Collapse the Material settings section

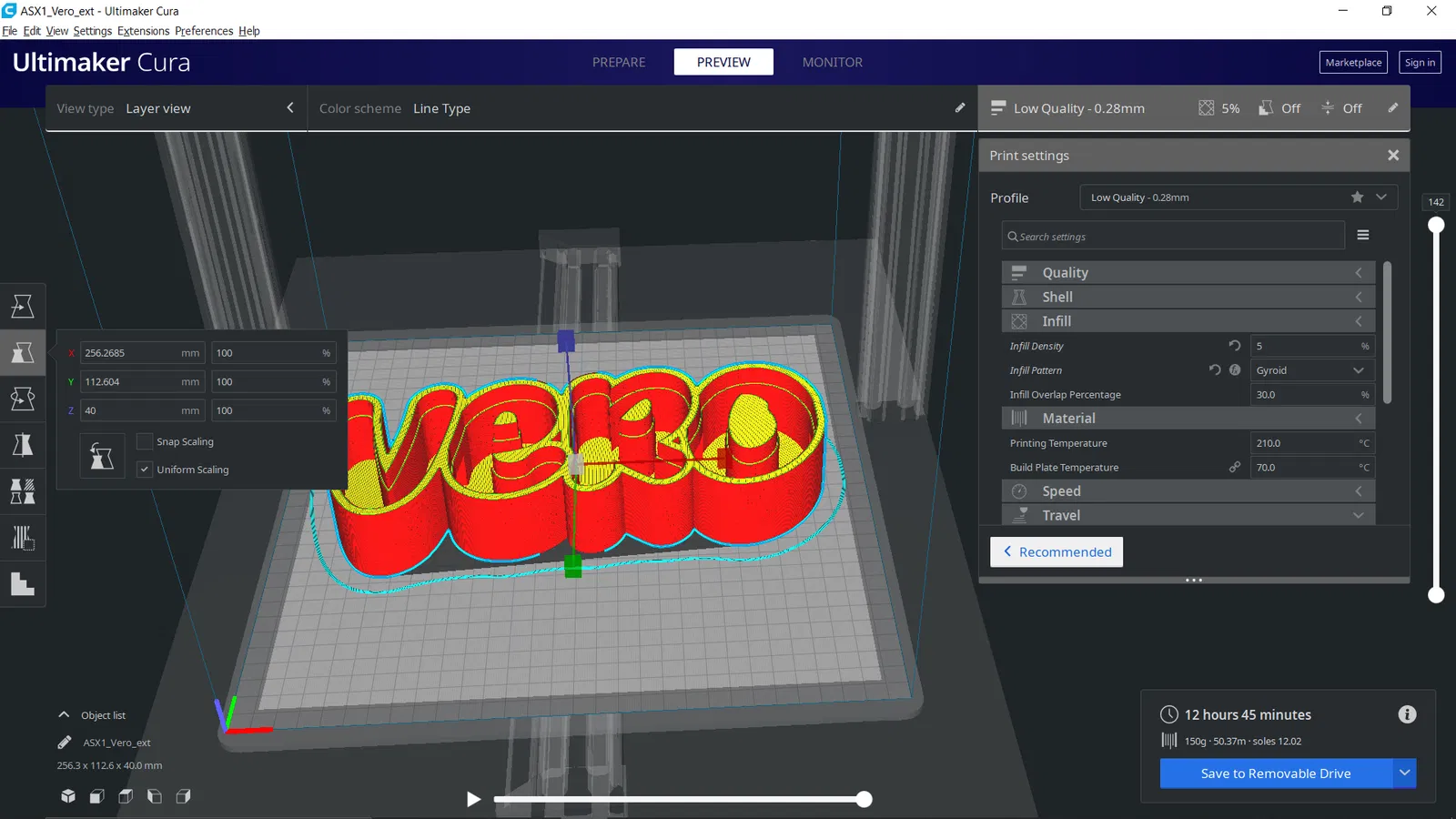(x=1188, y=418)
